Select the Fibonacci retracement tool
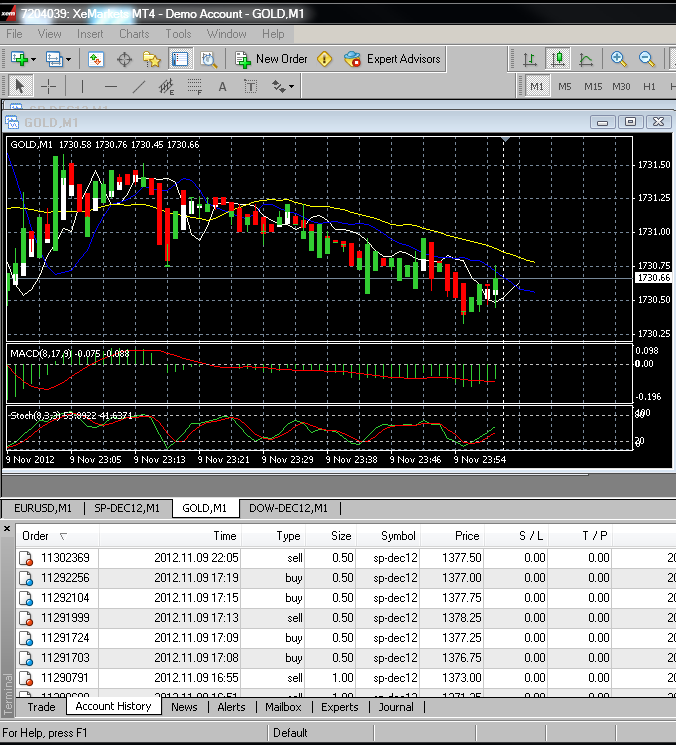The width and height of the screenshot is (676, 745). pyautogui.click(x=194, y=86)
